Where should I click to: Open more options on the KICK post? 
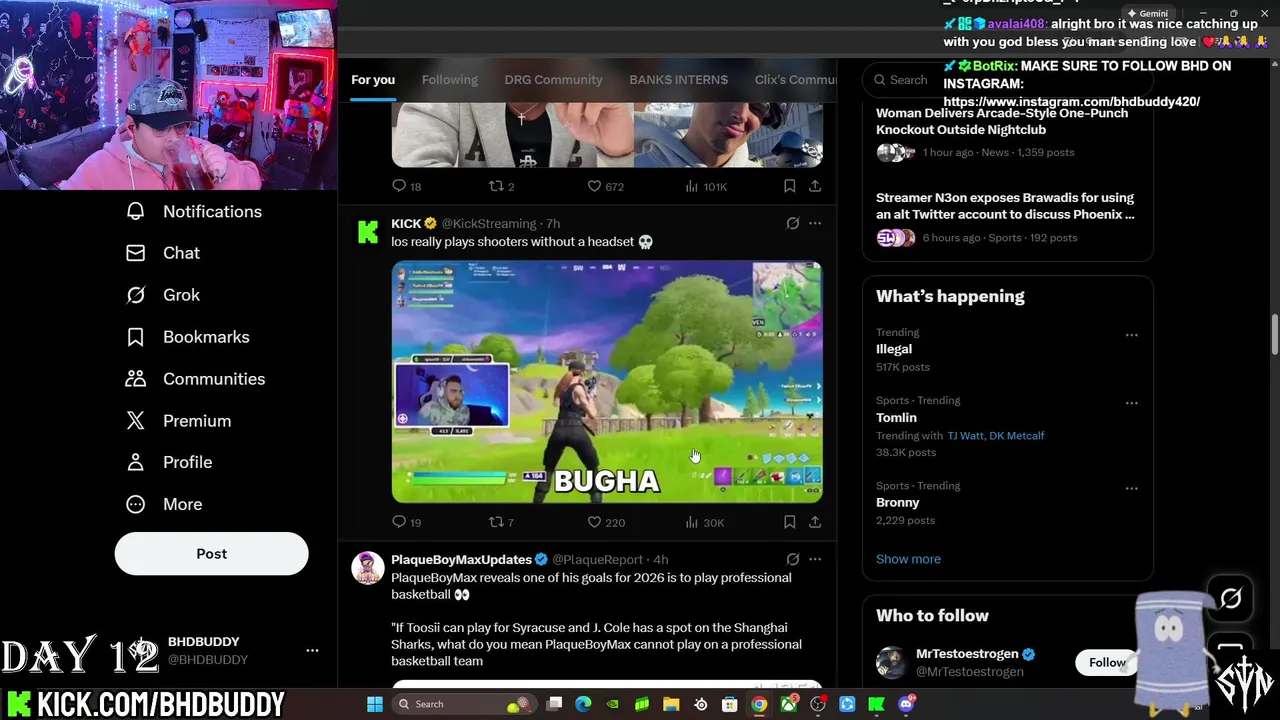815,223
